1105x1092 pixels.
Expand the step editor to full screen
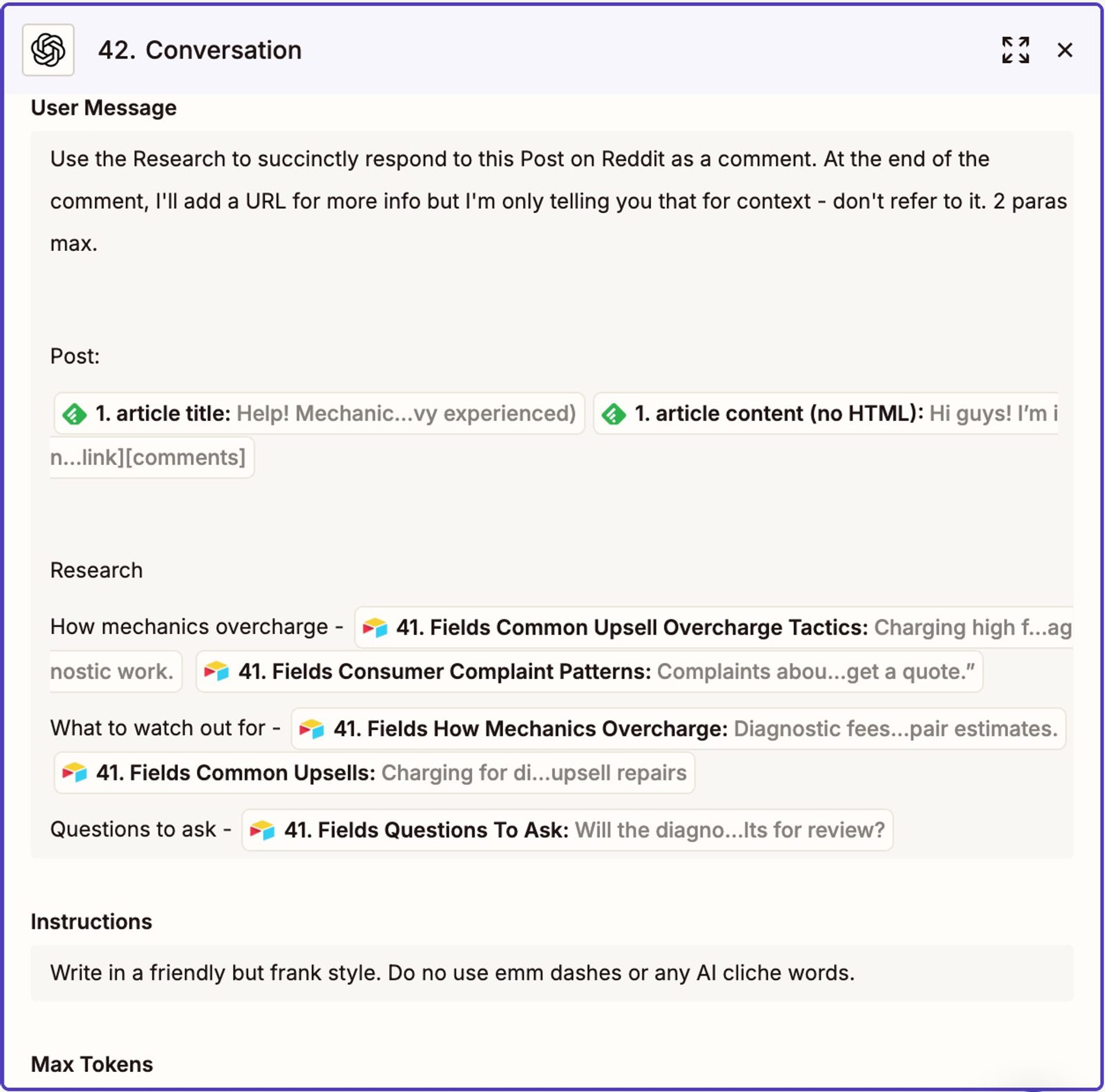[x=1015, y=50]
